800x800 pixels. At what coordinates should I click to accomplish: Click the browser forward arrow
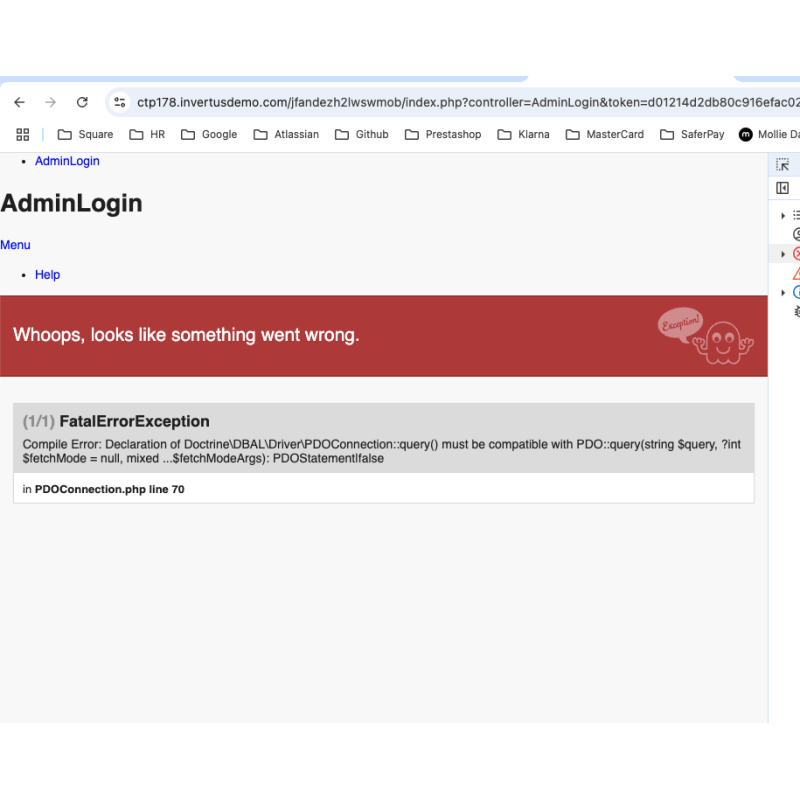click(x=51, y=102)
